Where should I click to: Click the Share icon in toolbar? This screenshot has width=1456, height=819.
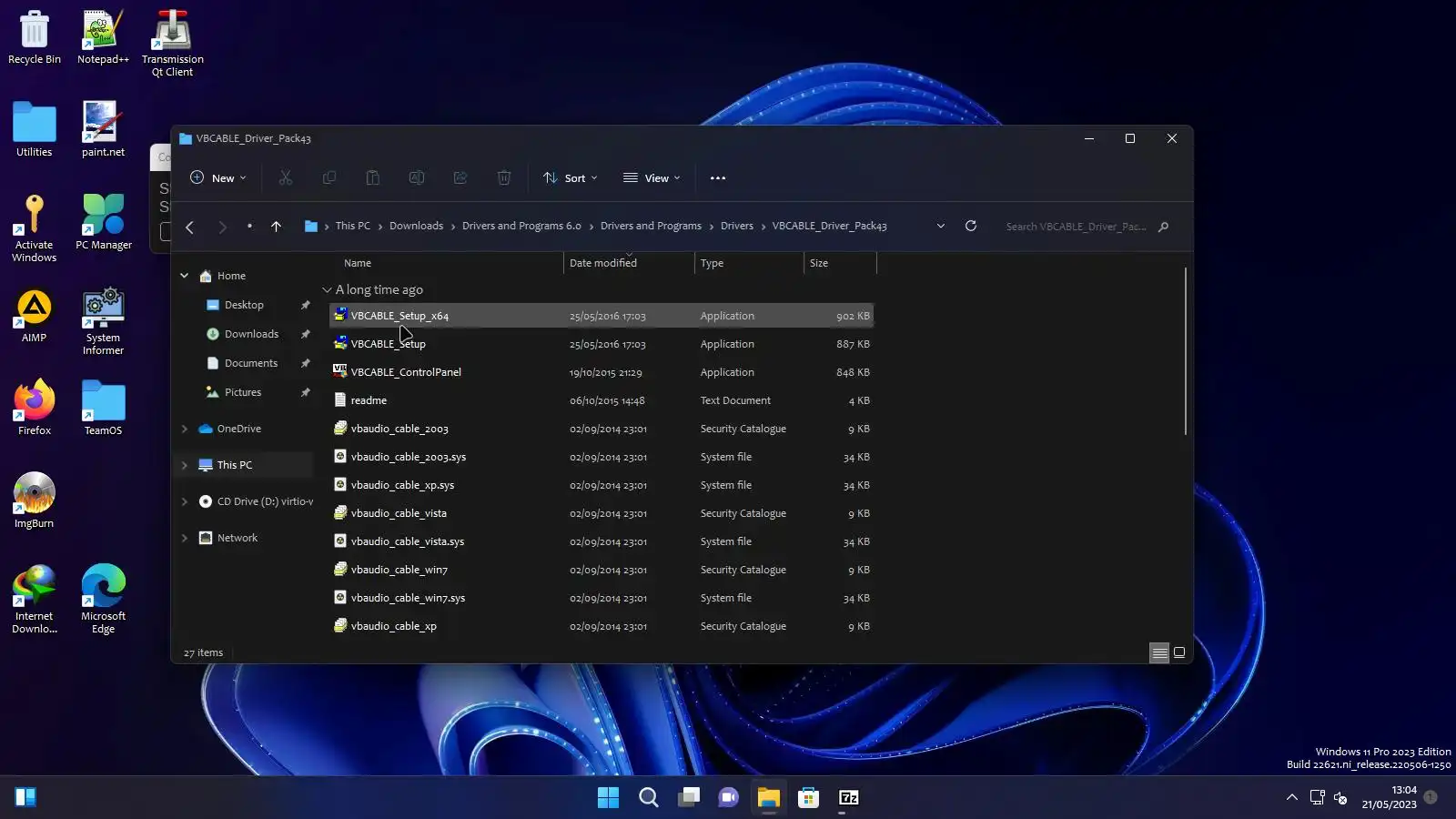[x=460, y=178]
